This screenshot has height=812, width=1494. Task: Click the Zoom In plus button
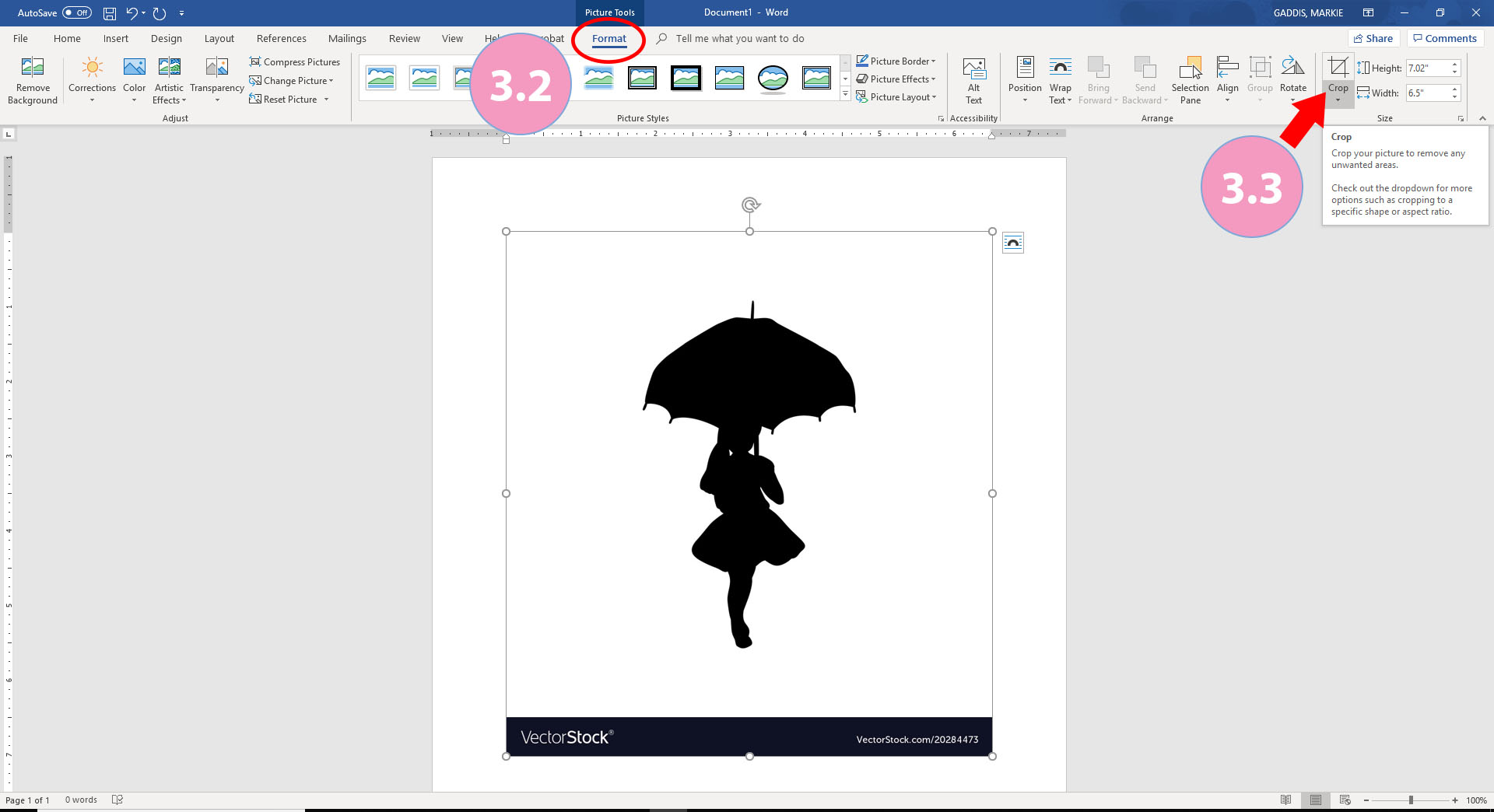pyautogui.click(x=1455, y=800)
